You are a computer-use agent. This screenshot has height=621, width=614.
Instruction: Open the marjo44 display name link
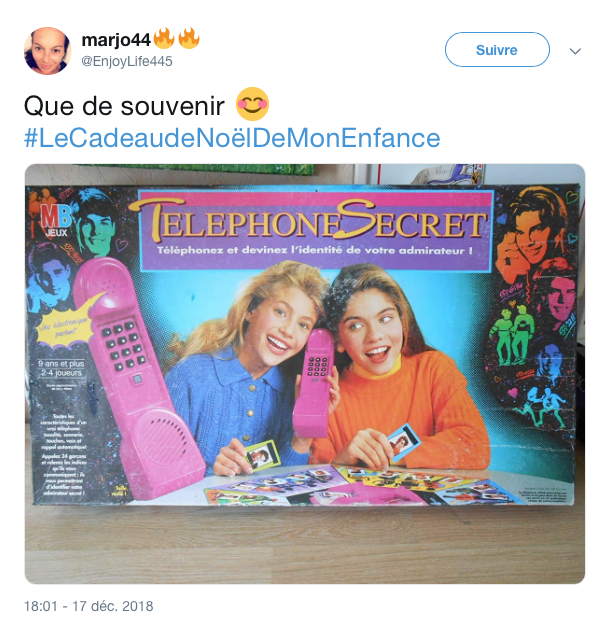pos(116,40)
